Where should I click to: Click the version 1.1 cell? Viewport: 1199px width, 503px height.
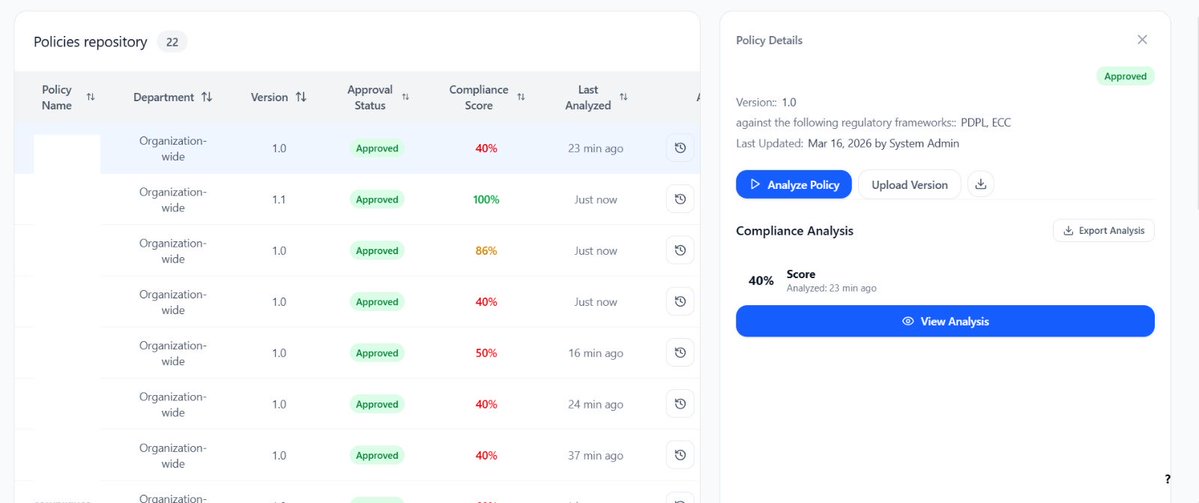pyautogui.click(x=279, y=200)
